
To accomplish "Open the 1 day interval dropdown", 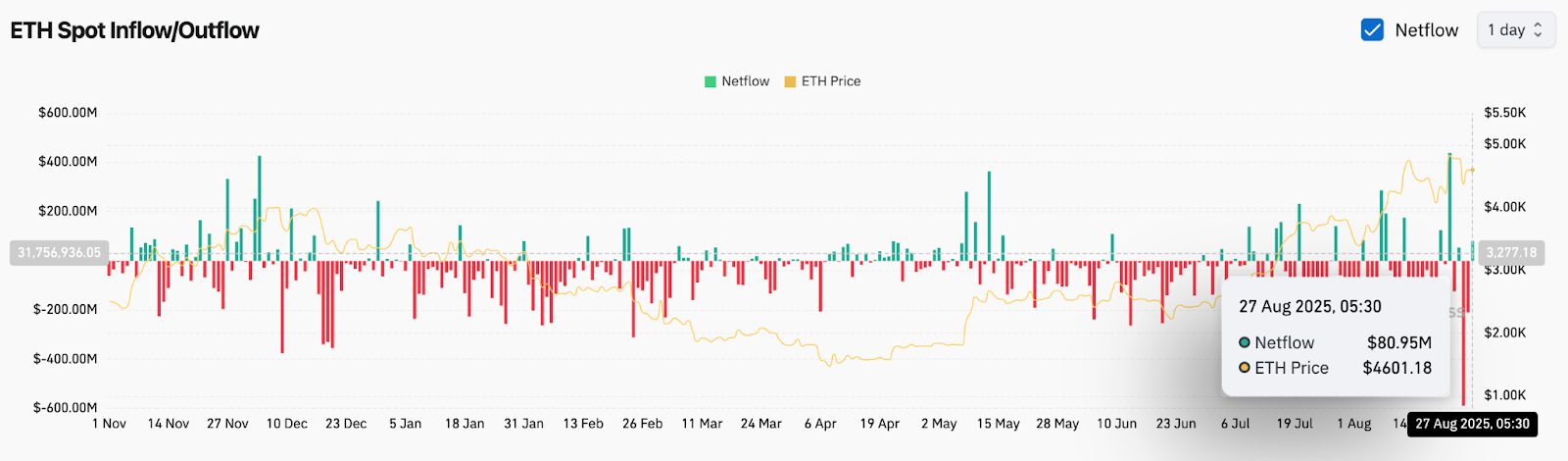I will 1515,30.
